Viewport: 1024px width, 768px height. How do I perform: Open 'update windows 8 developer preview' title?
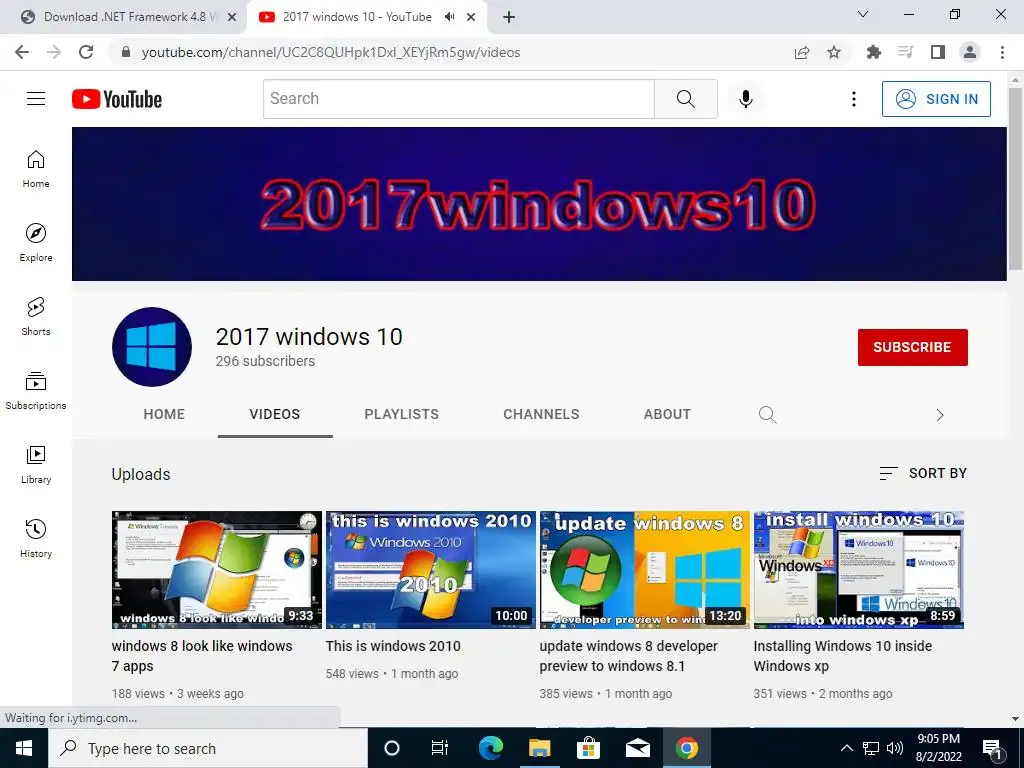[x=628, y=656]
